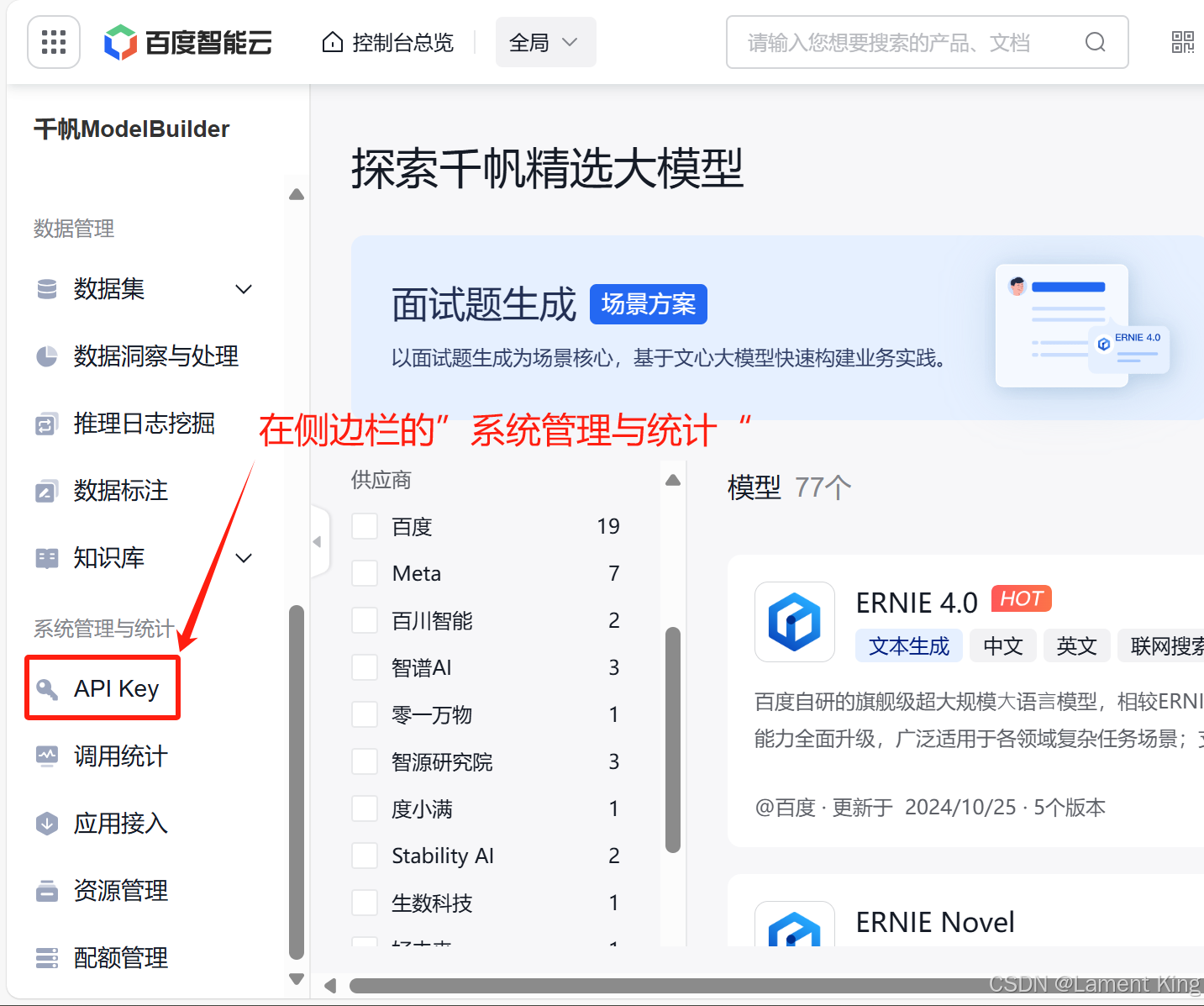Click horizontal scrollbar left arrow

tap(330, 985)
